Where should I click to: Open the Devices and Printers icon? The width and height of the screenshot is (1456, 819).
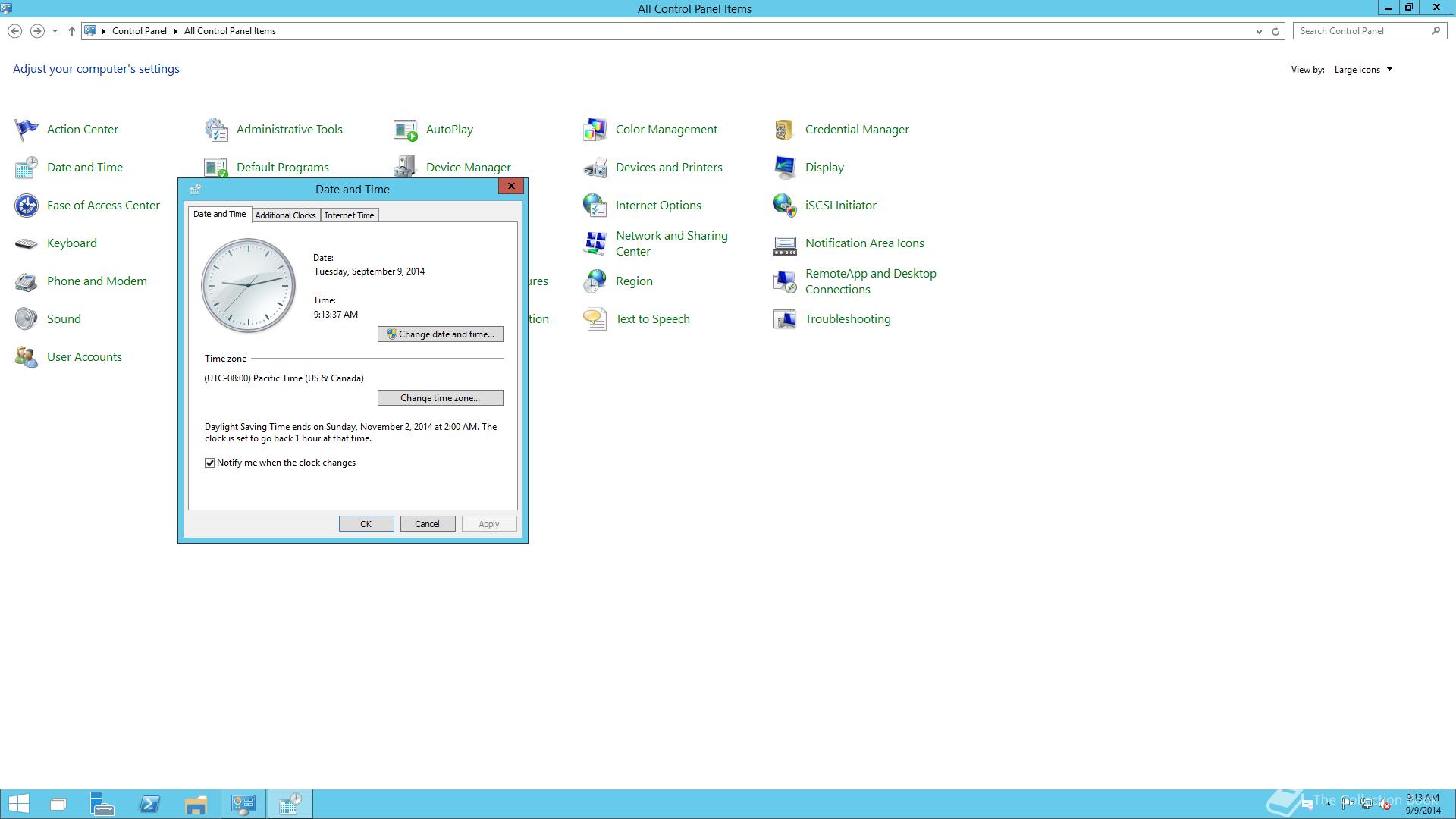(595, 168)
